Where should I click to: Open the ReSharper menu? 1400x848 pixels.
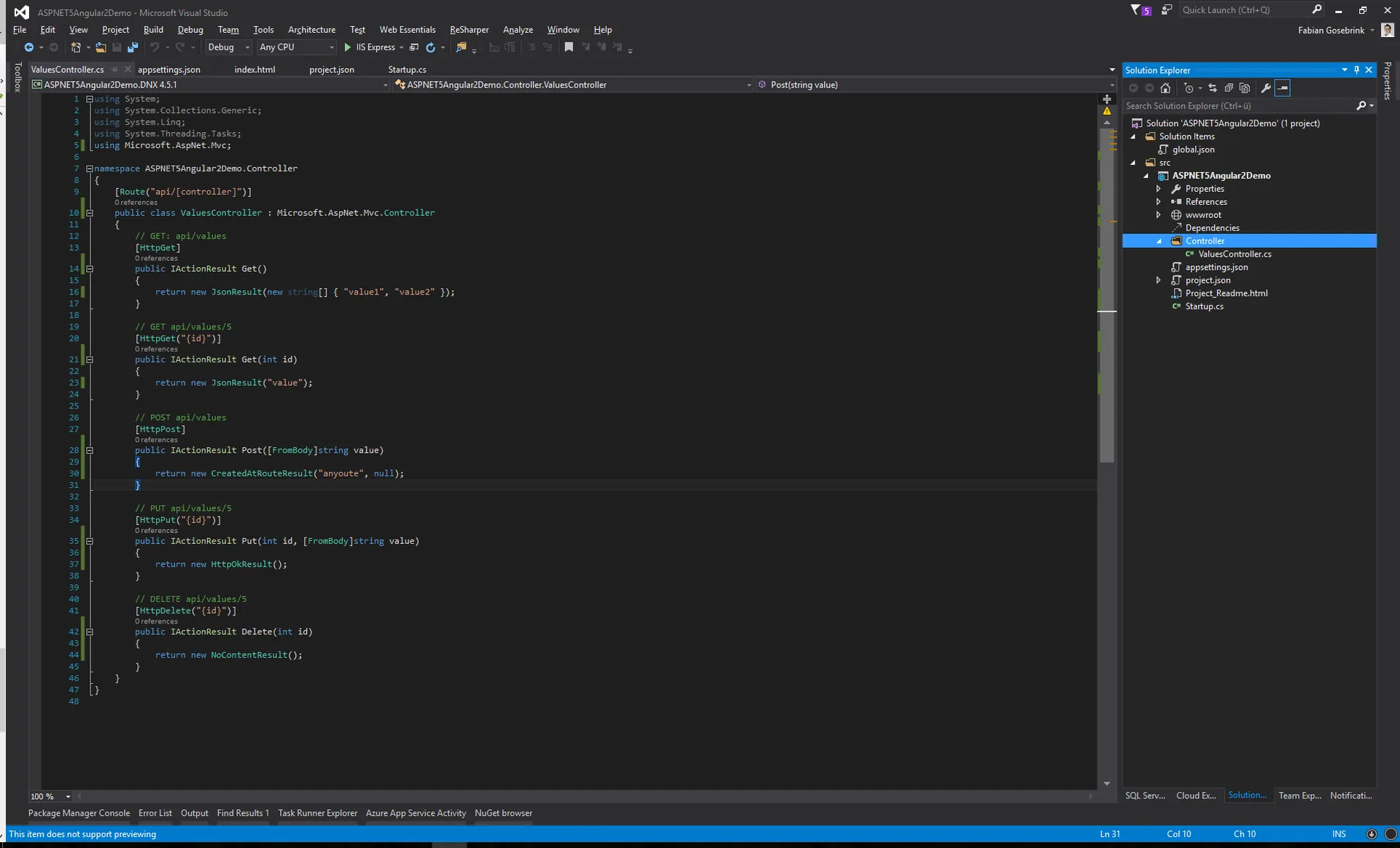tap(469, 30)
